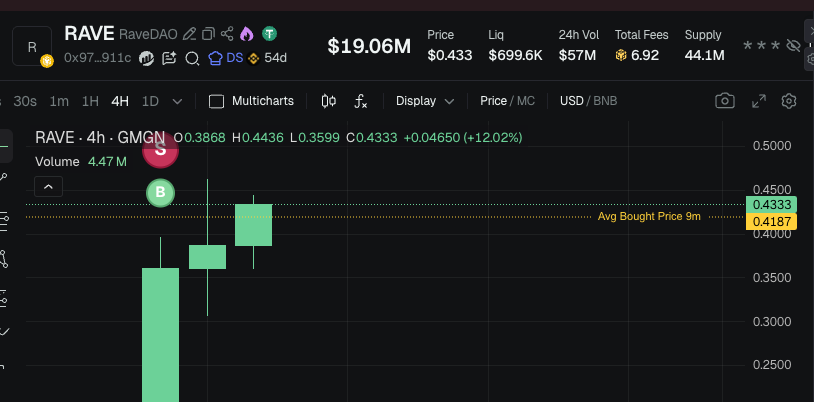
Task: Click the pencil edit icon beside RaveDAO
Action: coord(189,34)
